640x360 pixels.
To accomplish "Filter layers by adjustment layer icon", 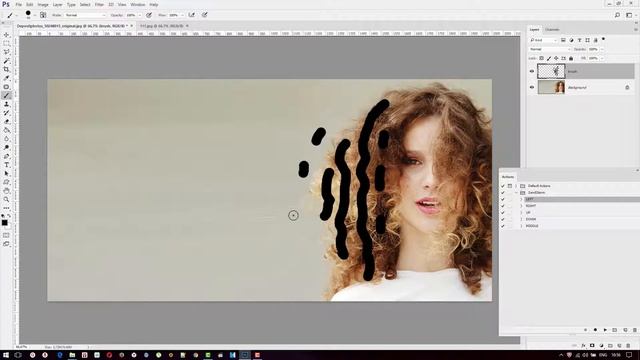I will [571, 40].
